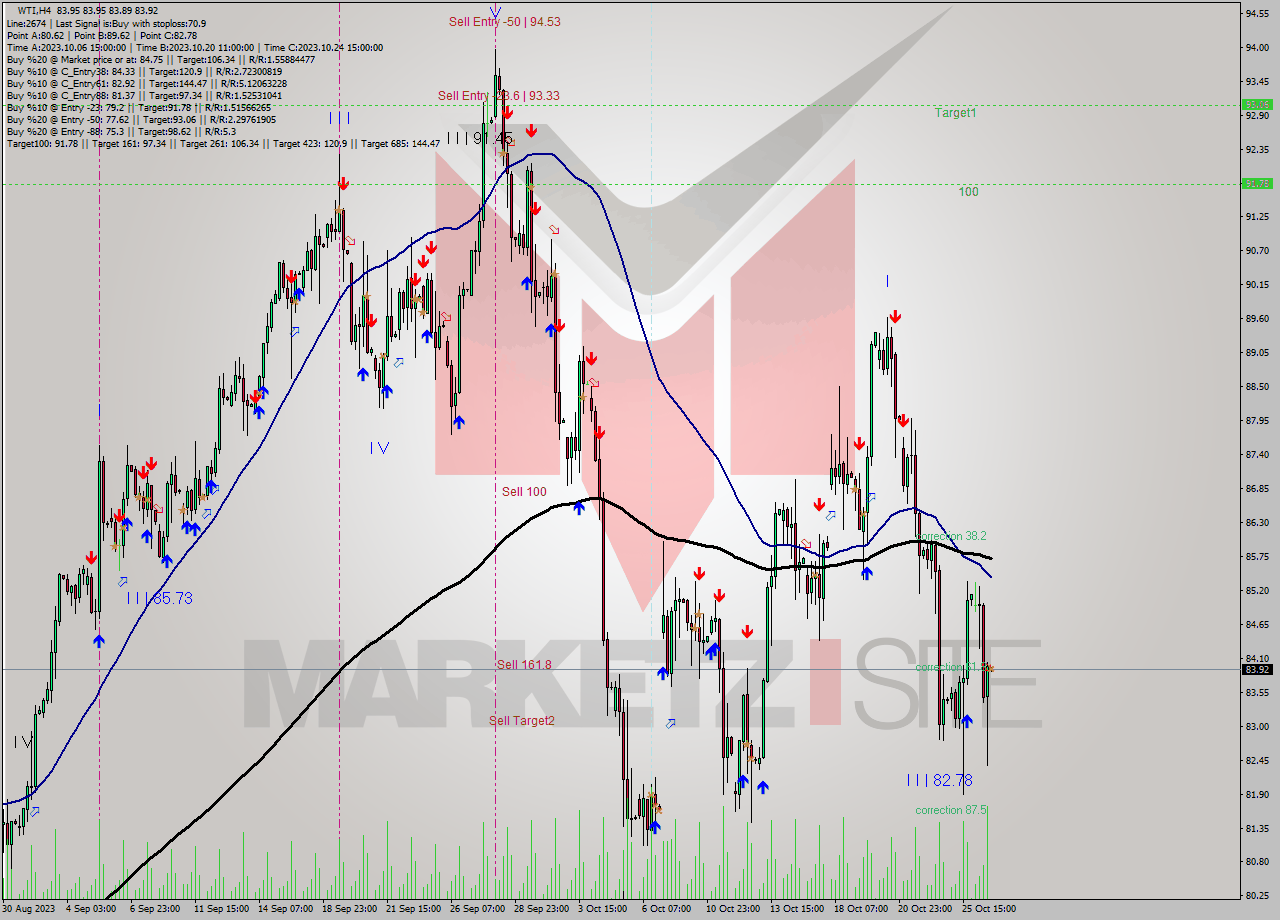Select 'Buy %20 @ Market price or at: 84.75'
This screenshot has height=920, width=1280.
(161, 59)
